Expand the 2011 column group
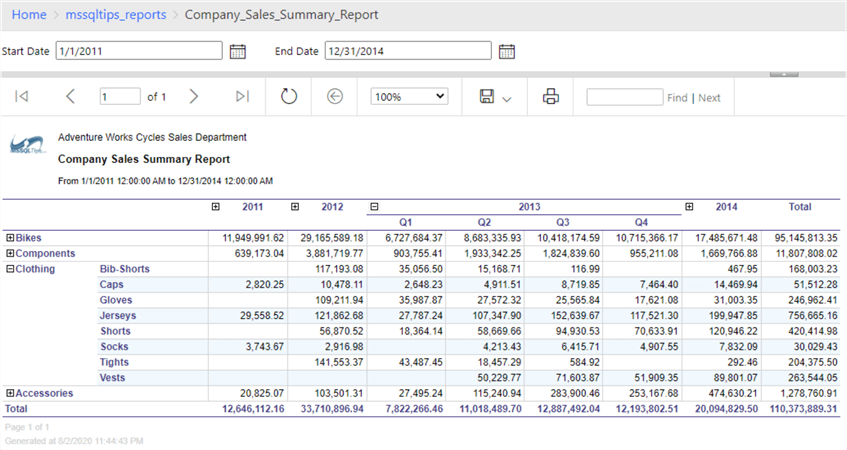The width and height of the screenshot is (847, 450). [215, 207]
